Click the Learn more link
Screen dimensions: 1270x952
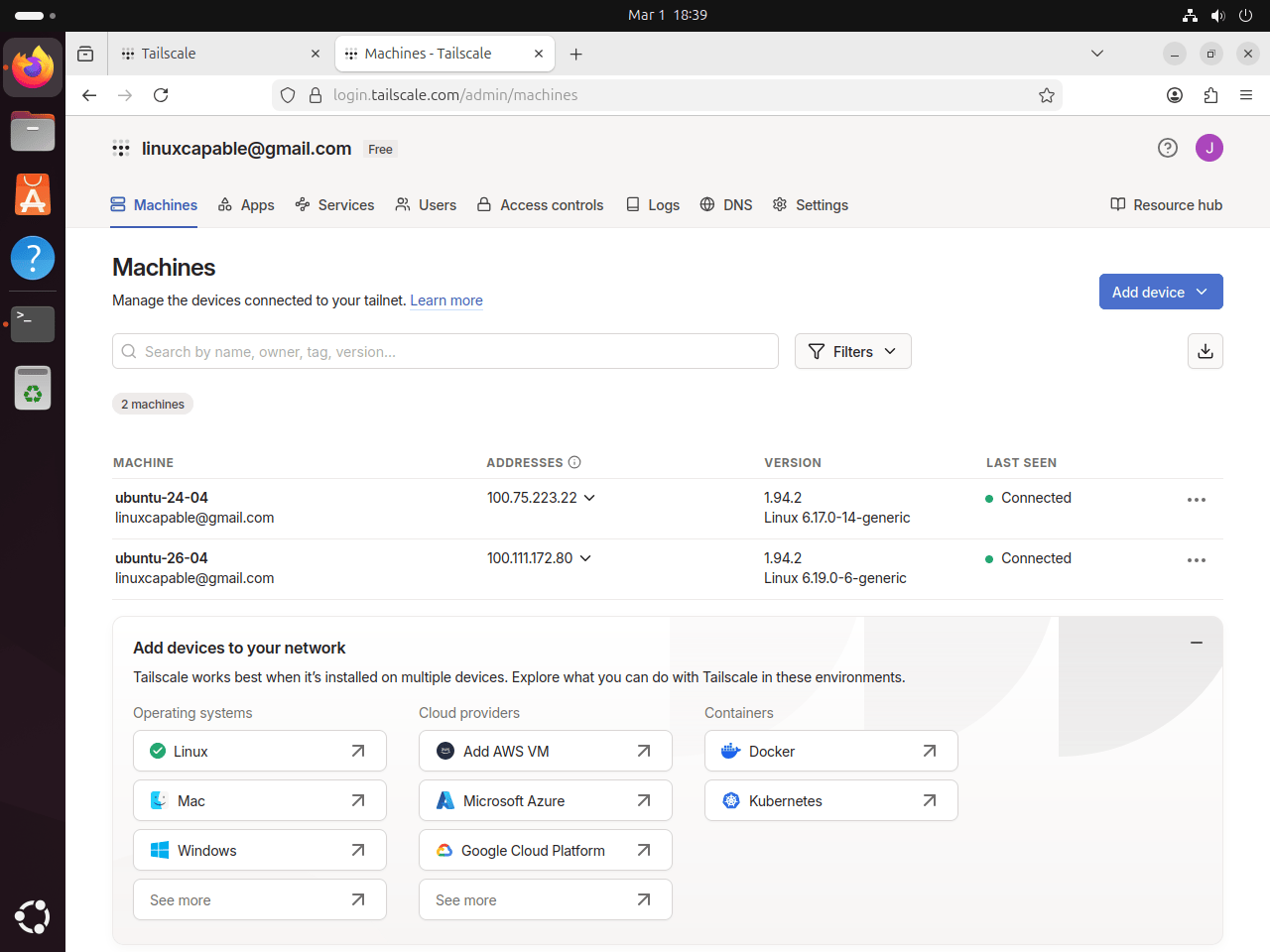point(446,300)
